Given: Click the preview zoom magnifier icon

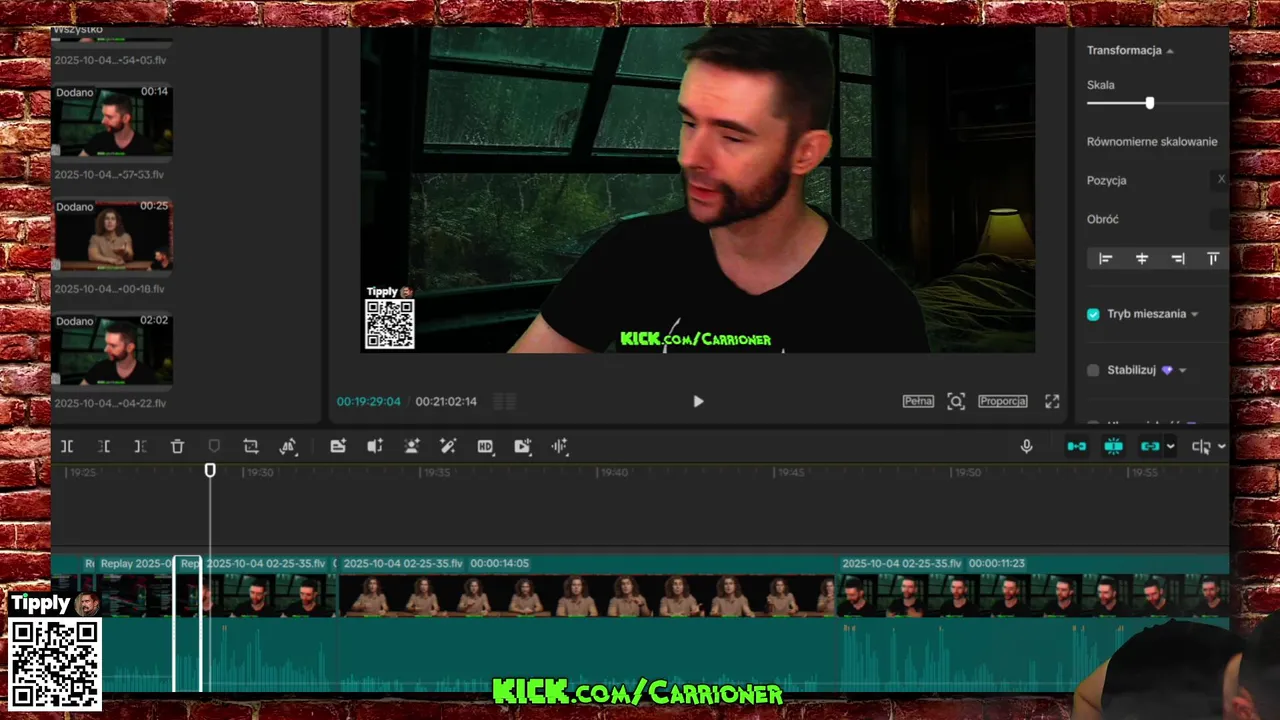Looking at the screenshot, I should 956,401.
